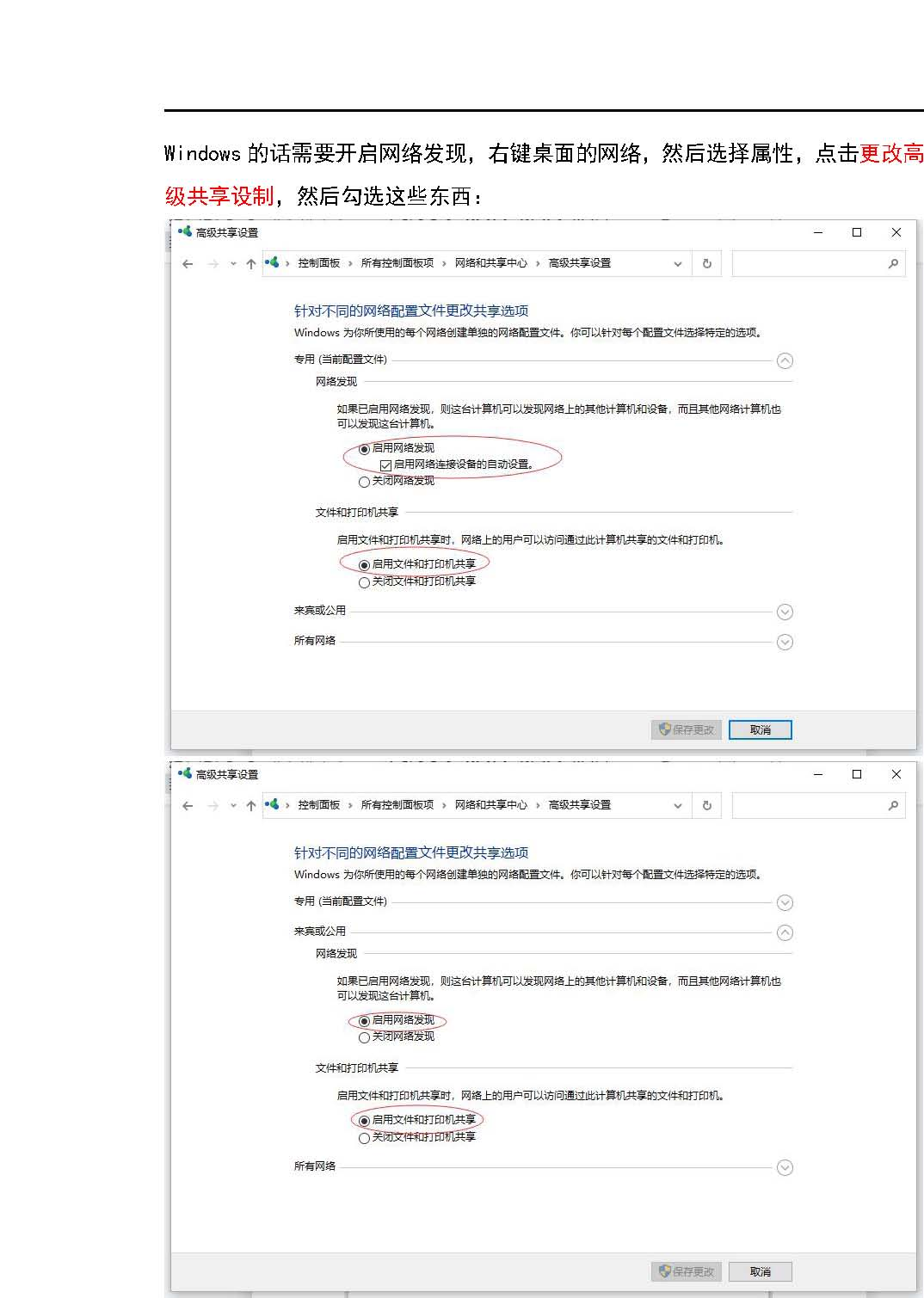Image resolution: width=924 pixels, height=1298 pixels.
Task: Click the address bar network icon in the lower window
Action: tap(272, 805)
